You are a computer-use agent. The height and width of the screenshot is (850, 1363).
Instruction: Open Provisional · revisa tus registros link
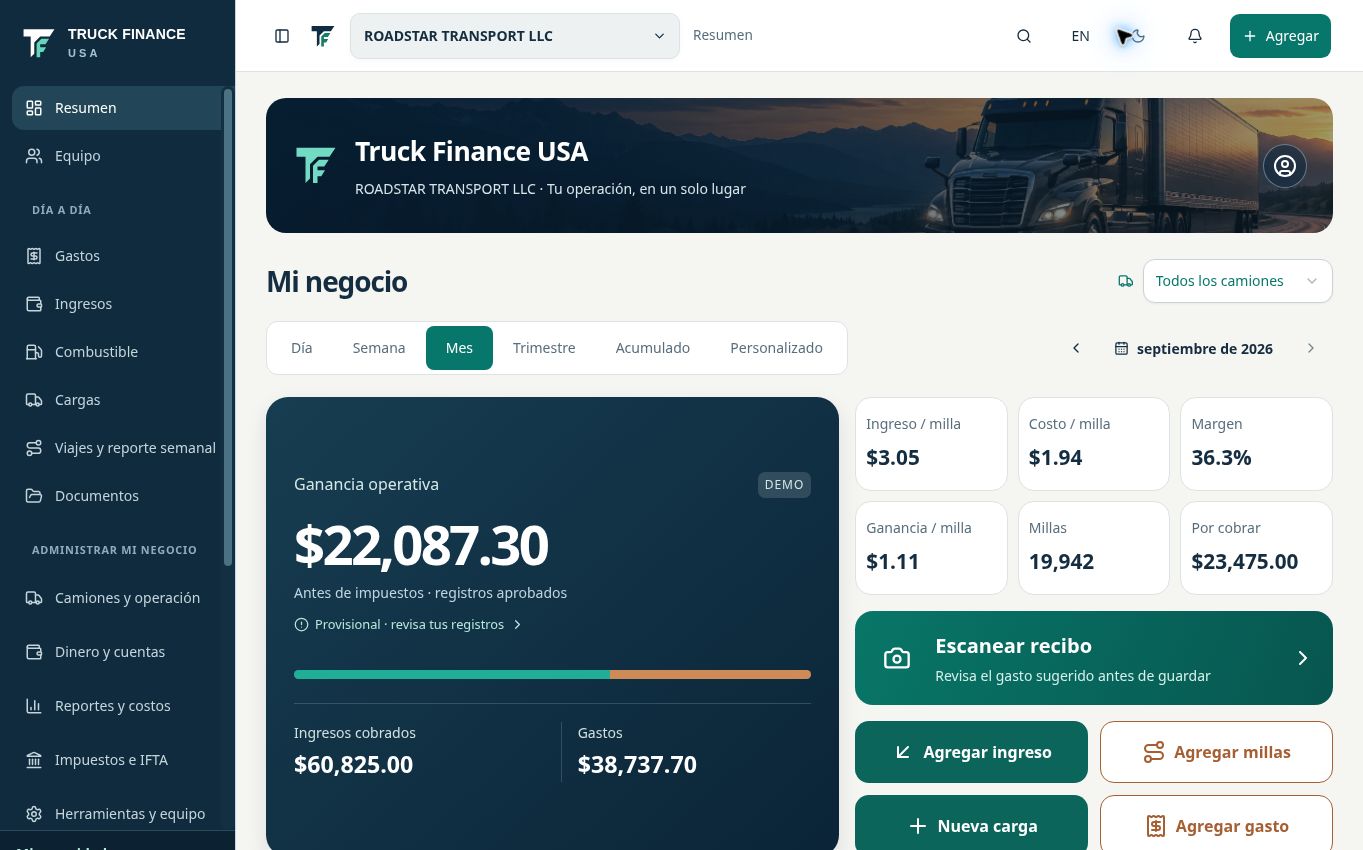click(x=408, y=624)
